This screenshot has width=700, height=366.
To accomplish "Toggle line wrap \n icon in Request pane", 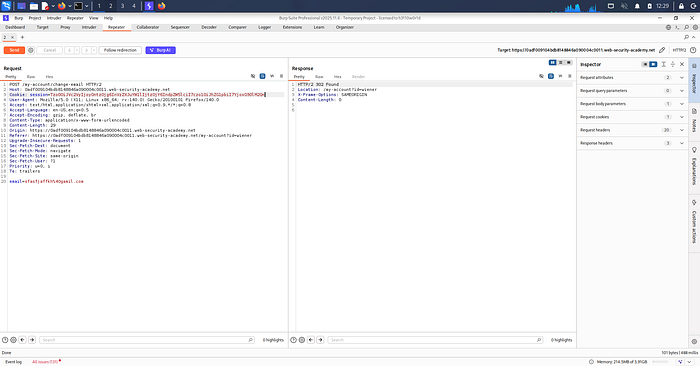I will tap(272, 76).
